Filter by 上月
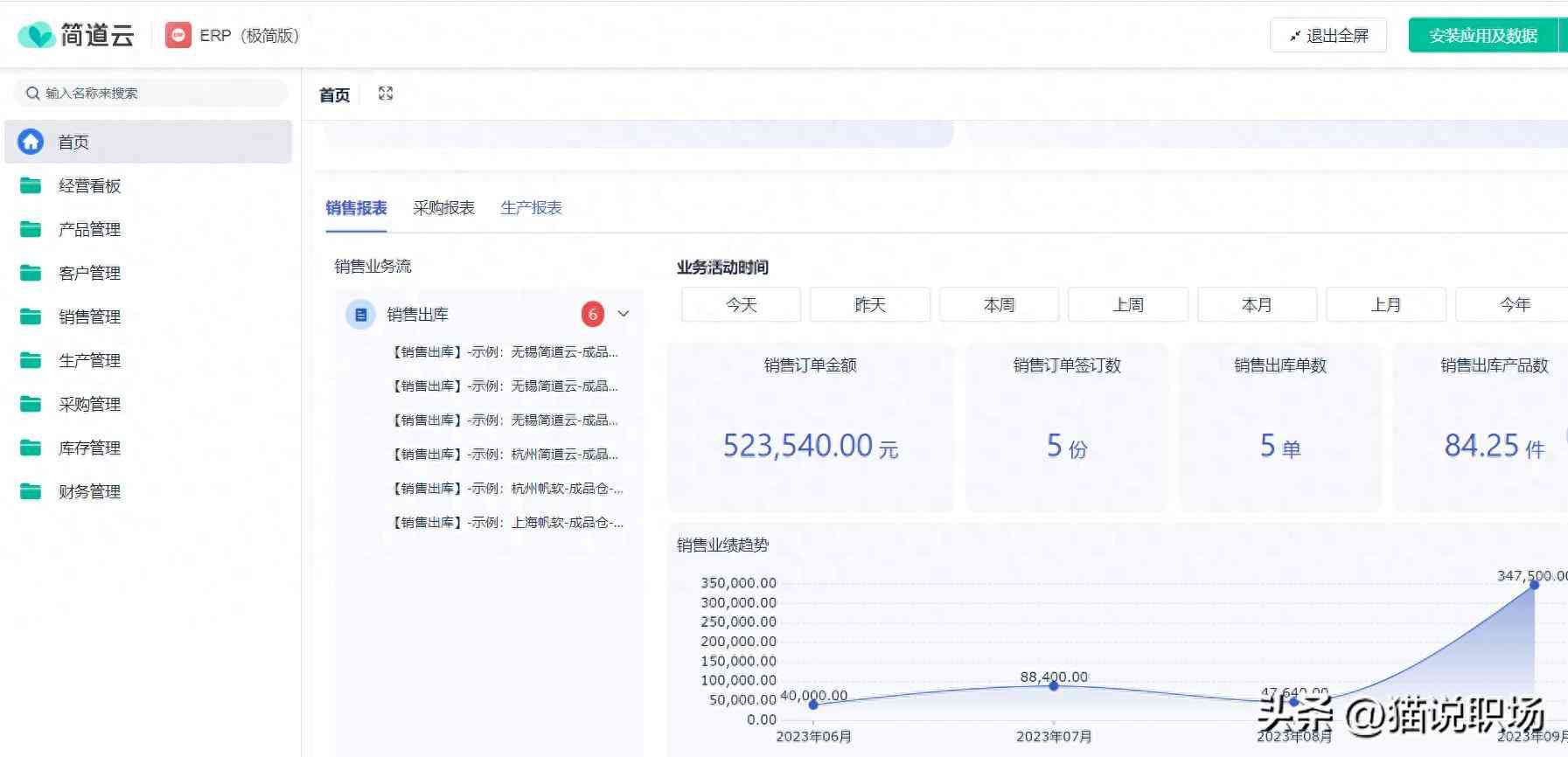 (x=1386, y=305)
